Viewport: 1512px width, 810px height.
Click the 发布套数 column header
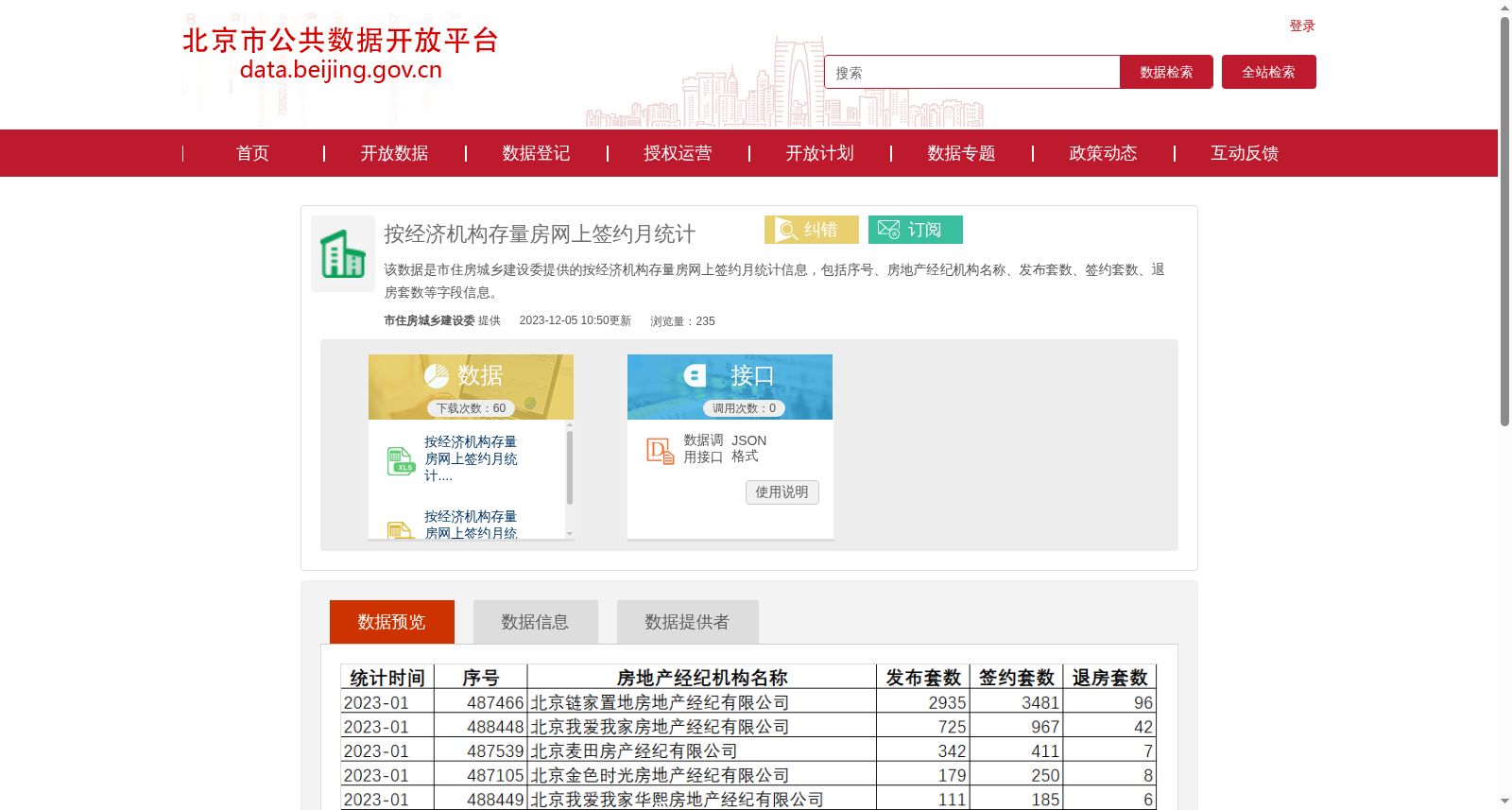pyautogui.click(x=923, y=677)
